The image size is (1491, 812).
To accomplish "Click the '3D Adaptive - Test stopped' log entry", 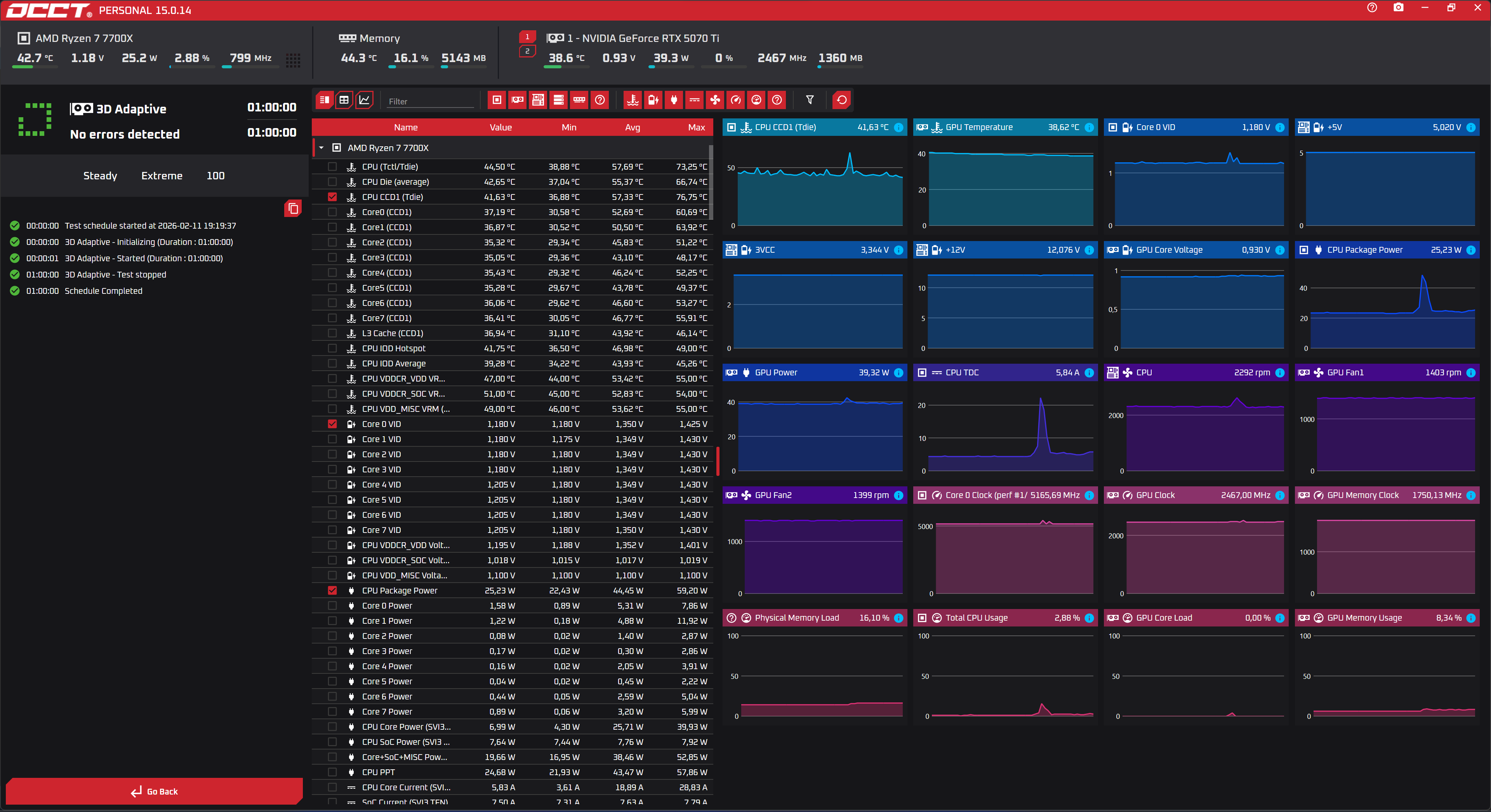I will pos(115,275).
